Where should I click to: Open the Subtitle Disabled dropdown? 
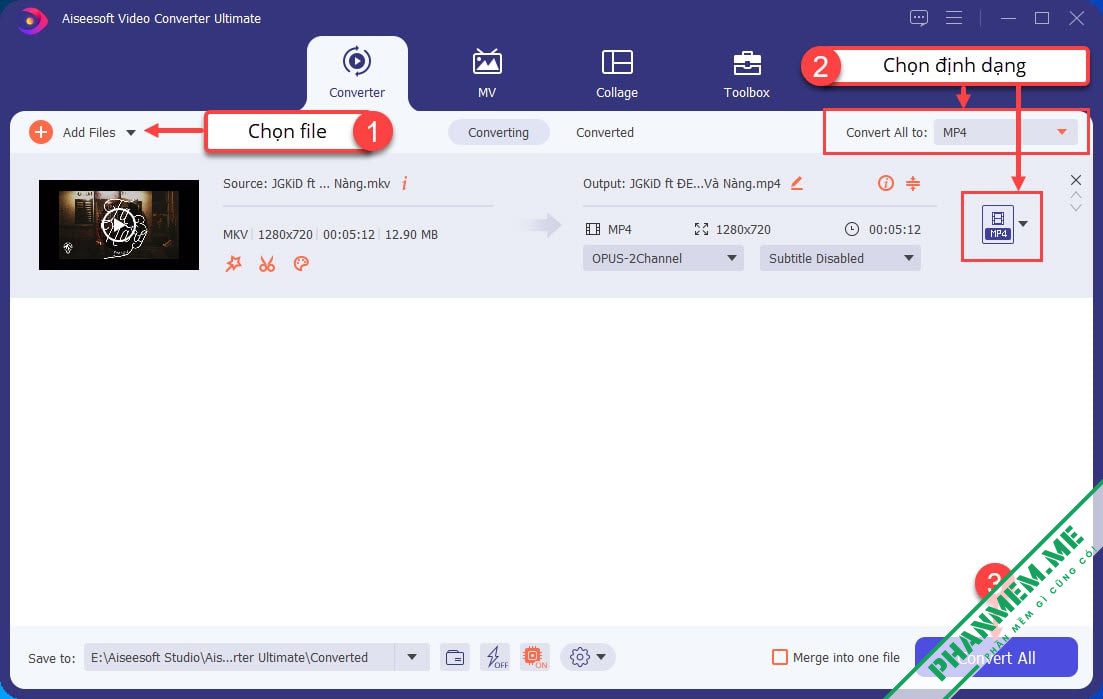(840, 258)
